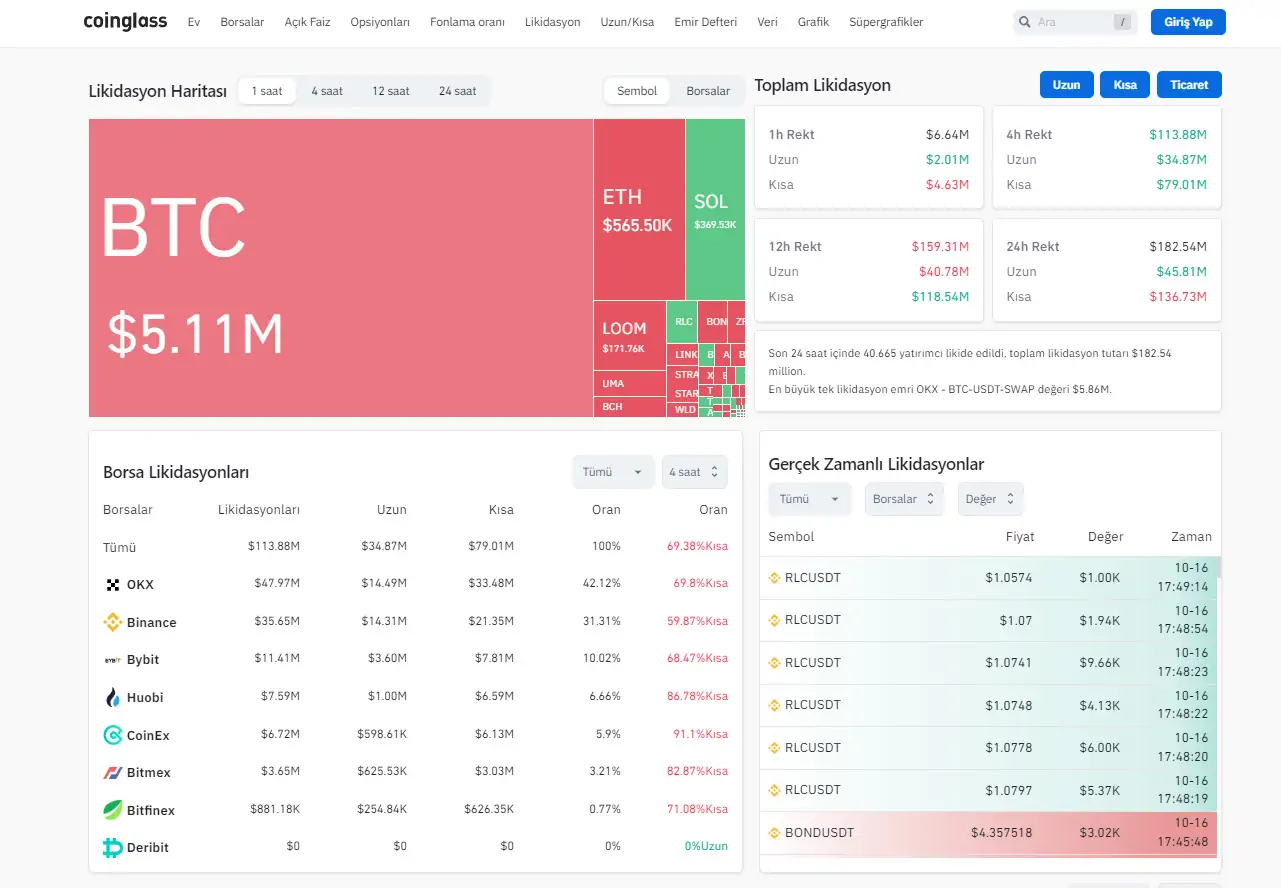Click in the Ara search field
The image size is (1281, 888).
coord(1073,22)
